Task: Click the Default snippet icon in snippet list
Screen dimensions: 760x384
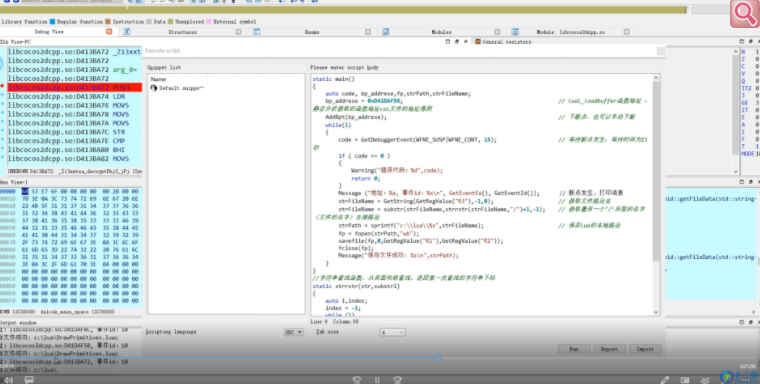Action: pos(154,88)
